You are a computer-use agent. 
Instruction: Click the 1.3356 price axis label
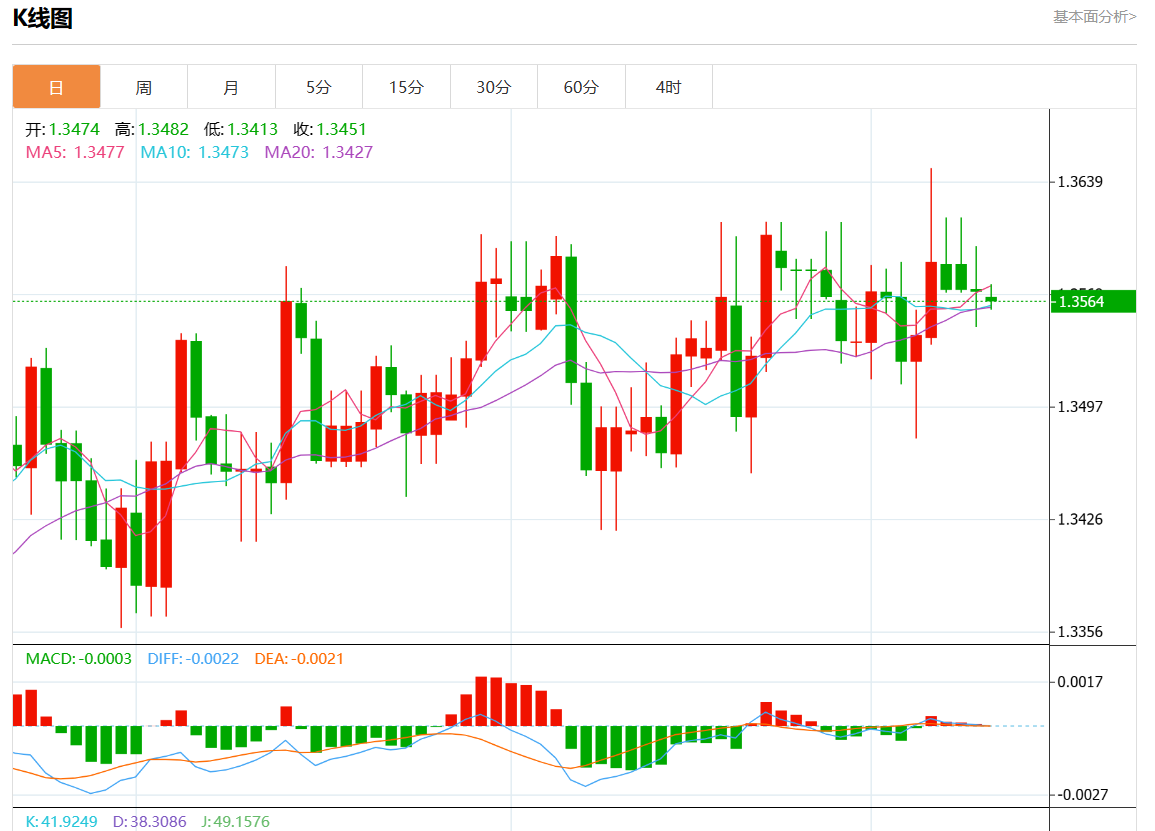(x=1080, y=632)
